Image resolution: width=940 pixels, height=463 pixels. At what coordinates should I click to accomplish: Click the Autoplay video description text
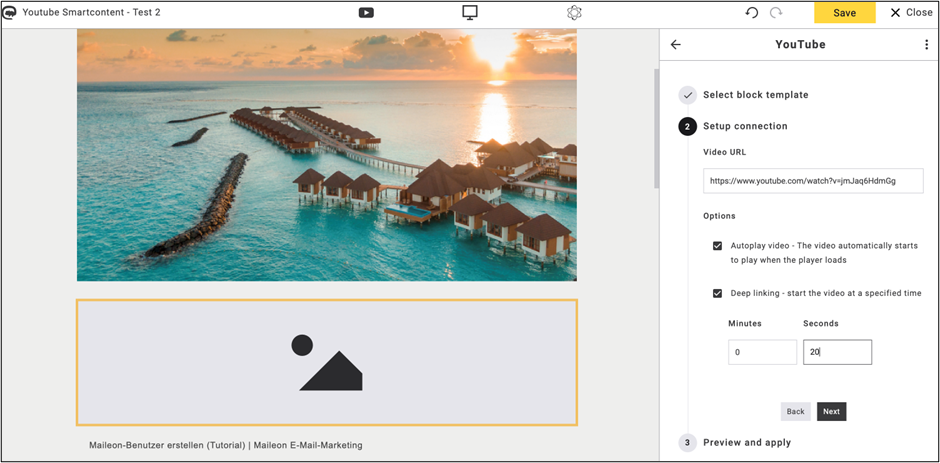click(x=824, y=253)
